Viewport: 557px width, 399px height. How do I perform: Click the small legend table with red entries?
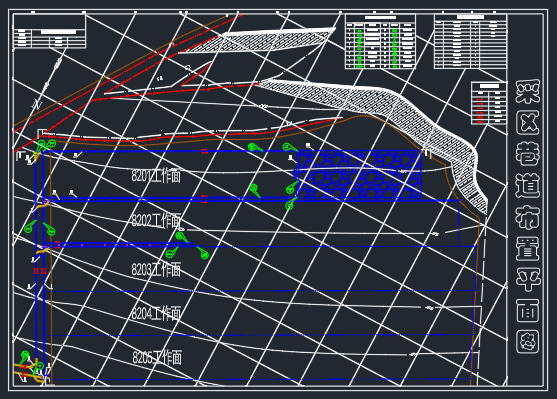tap(488, 103)
